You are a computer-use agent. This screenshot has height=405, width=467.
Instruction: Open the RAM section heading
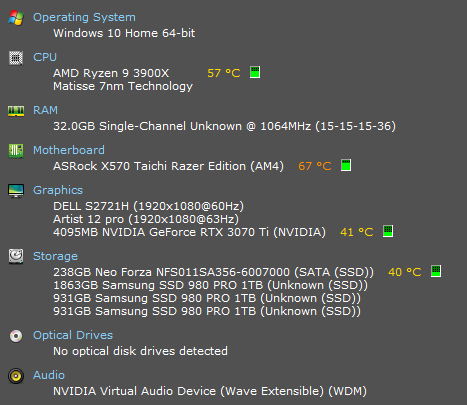45,110
